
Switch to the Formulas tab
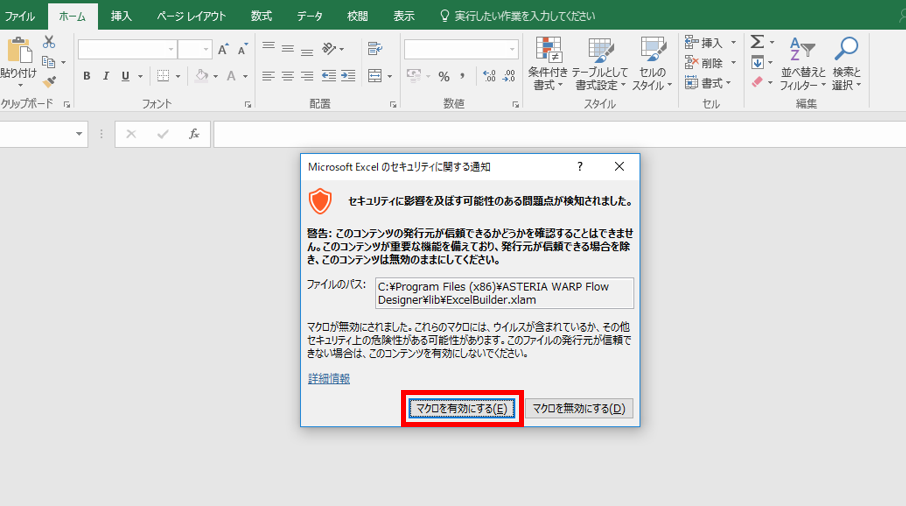(x=261, y=16)
